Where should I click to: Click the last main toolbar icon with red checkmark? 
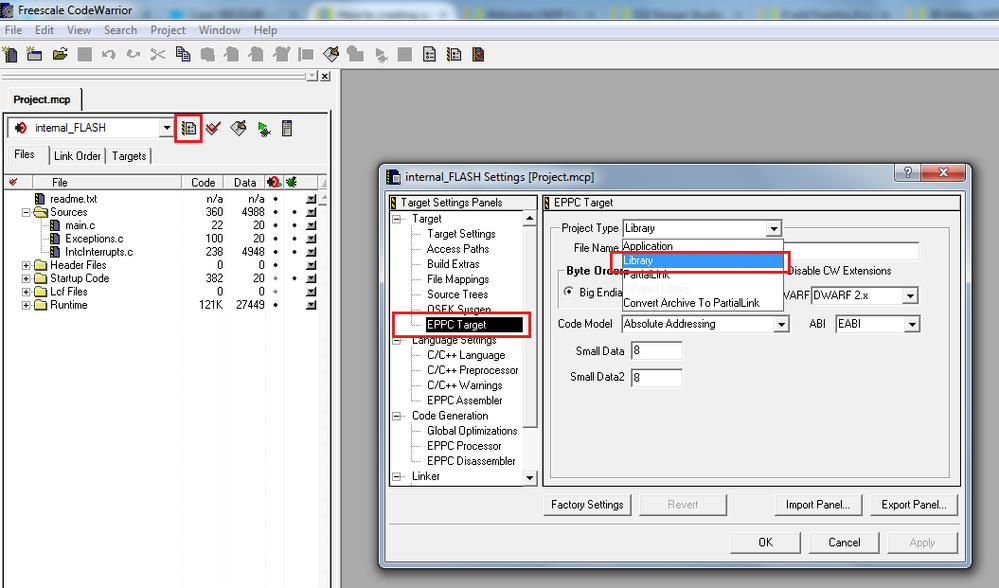(478, 55)
